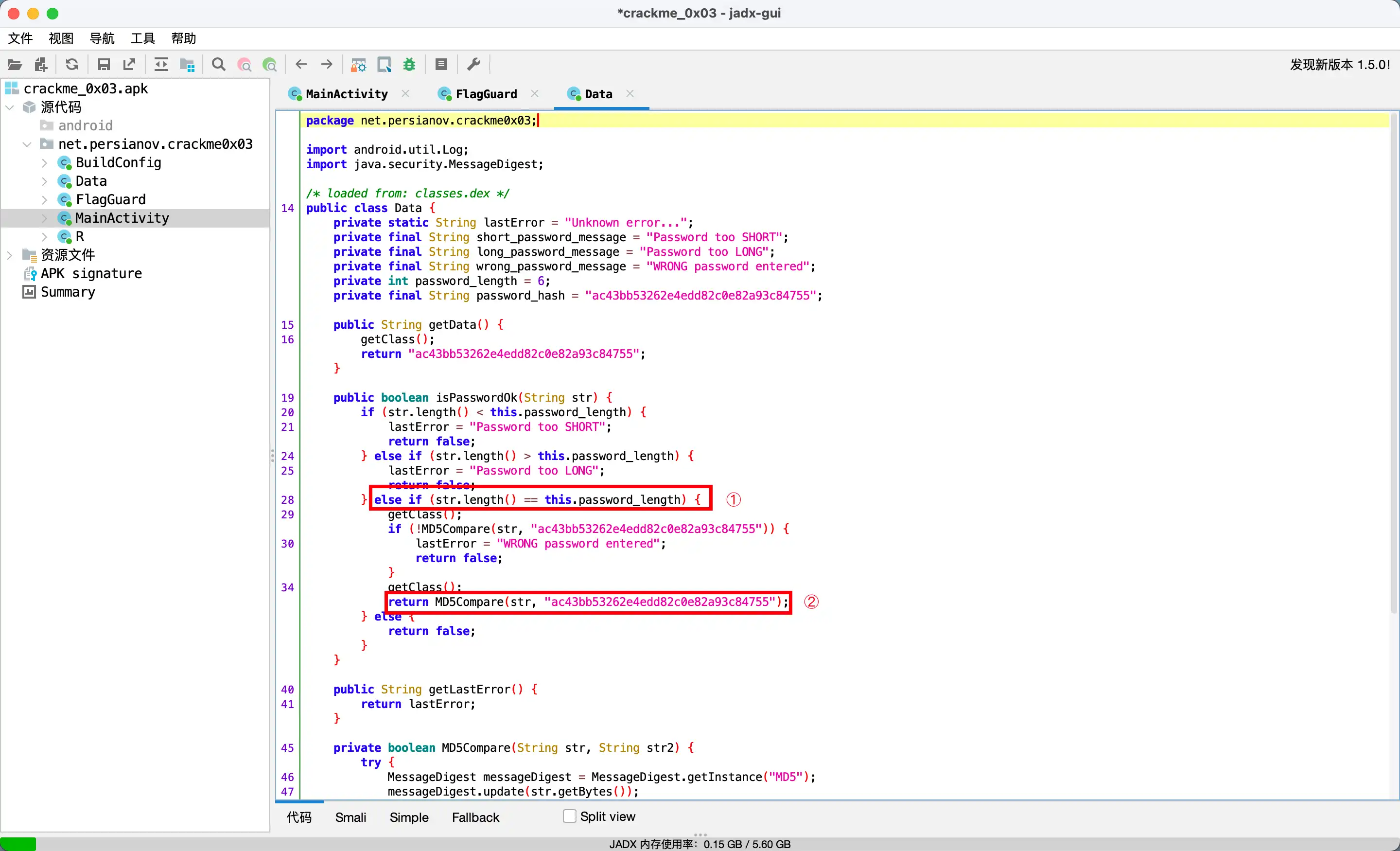The image size is (1400, 851).
Task: Expand the BuildConfig class node
Action: click(44, 162)
